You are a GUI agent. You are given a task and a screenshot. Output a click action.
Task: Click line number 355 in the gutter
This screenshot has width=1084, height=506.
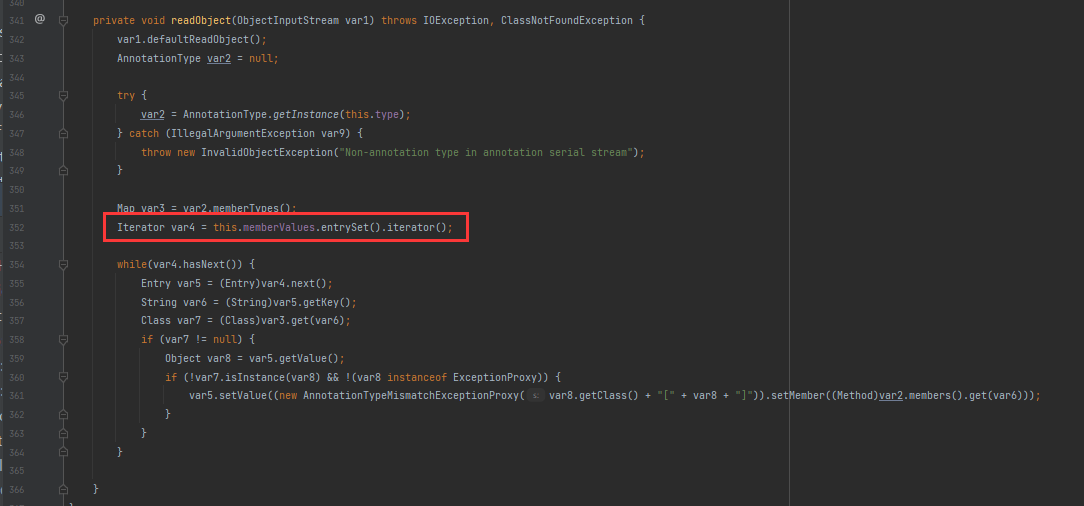coord(17,283)
